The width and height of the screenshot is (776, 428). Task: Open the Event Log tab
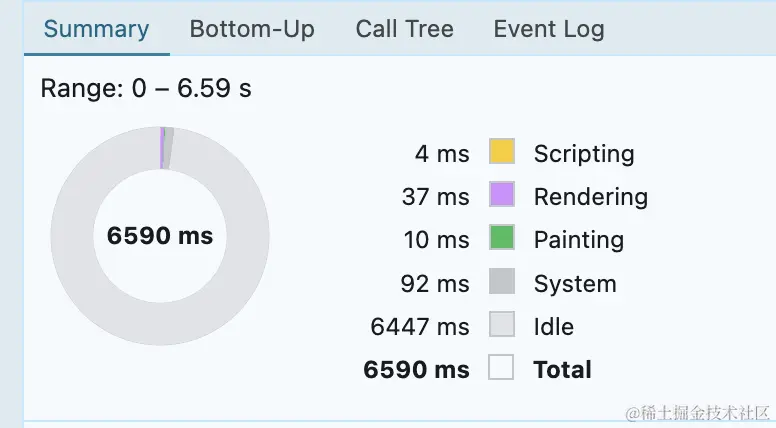click(549, 29)
